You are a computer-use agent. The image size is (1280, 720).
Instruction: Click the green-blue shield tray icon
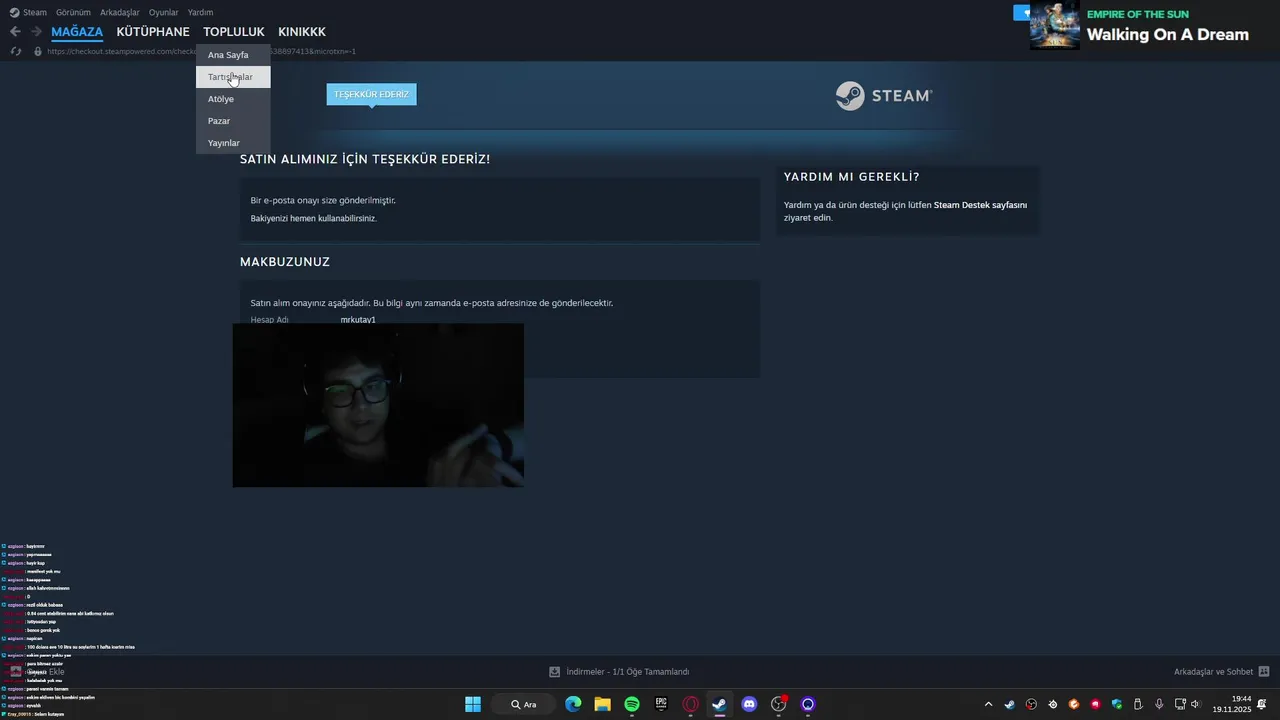pyautogui.click(x=1116, y=704)
